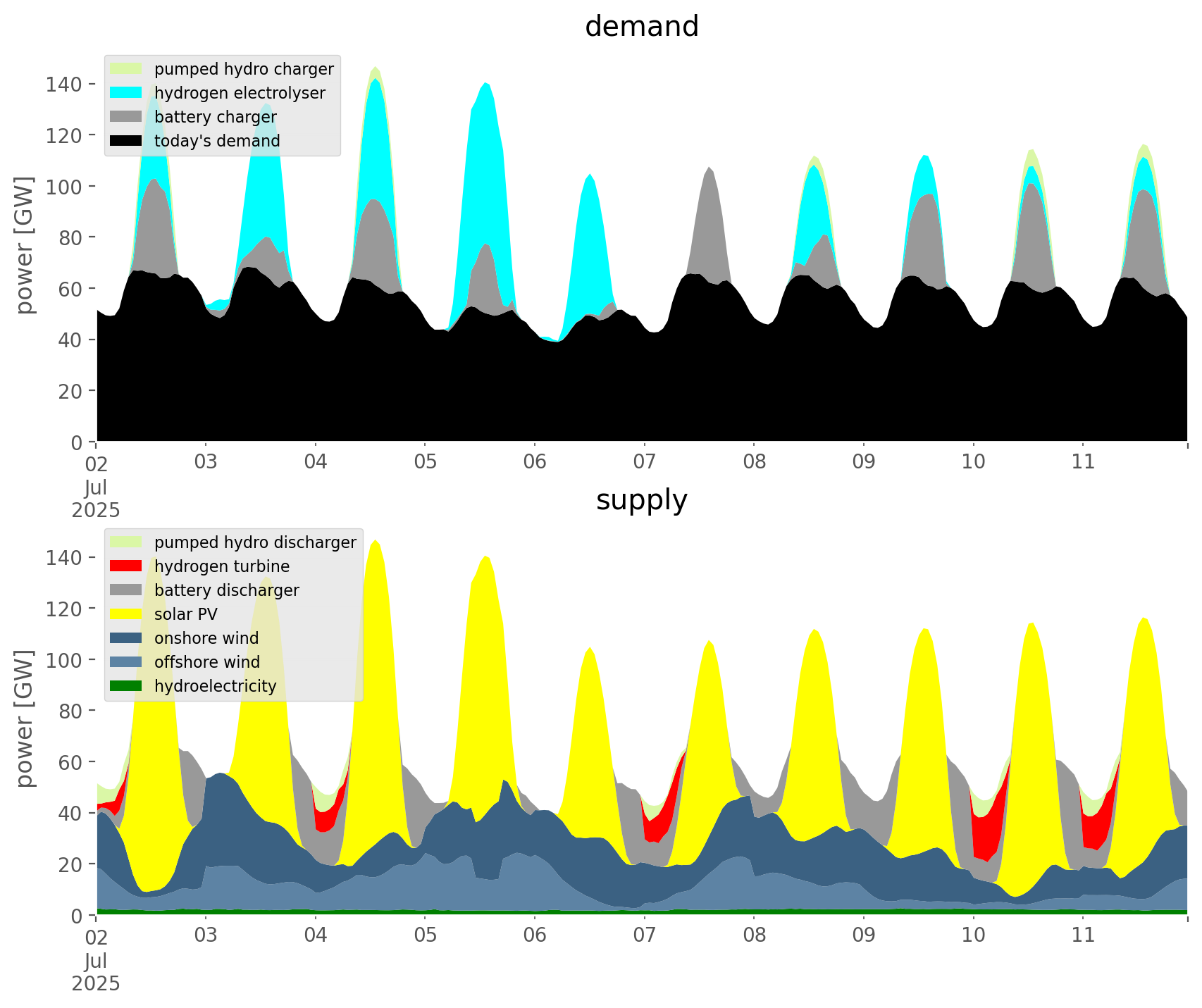Click the pumped hydro discharger legend label
The width and height of the screenshot is (1202, 1008).
point(255,542)
